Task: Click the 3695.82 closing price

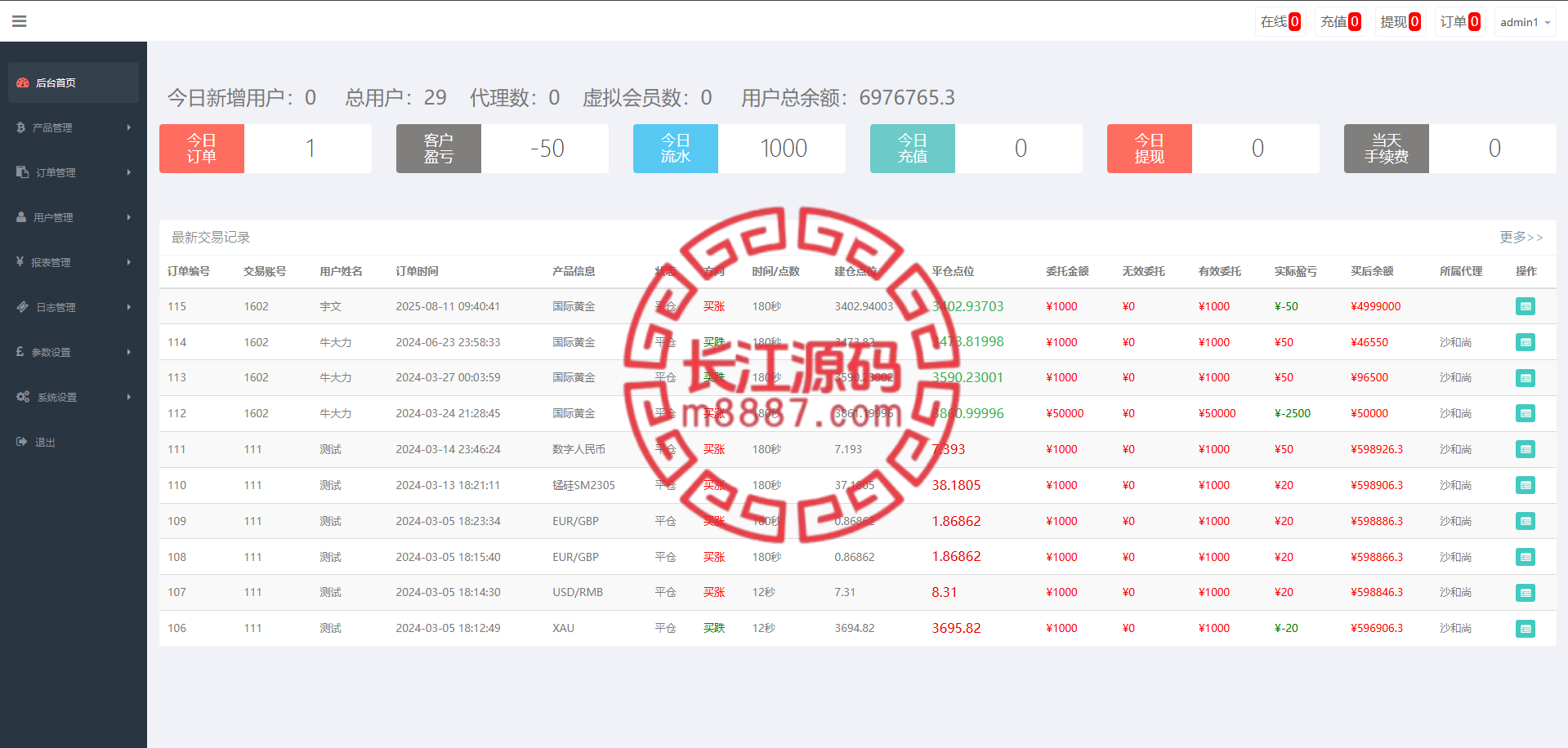Action: [956, 628]
